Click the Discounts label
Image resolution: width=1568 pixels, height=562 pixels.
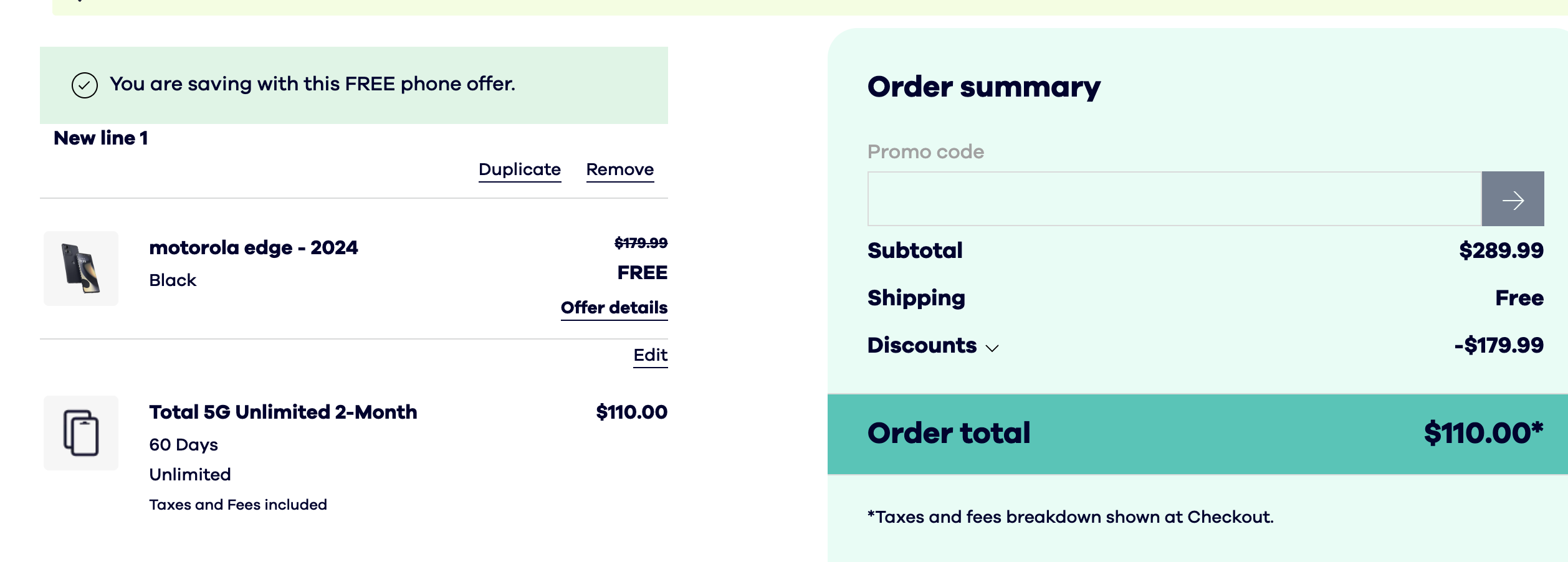[x=922, y=346]
